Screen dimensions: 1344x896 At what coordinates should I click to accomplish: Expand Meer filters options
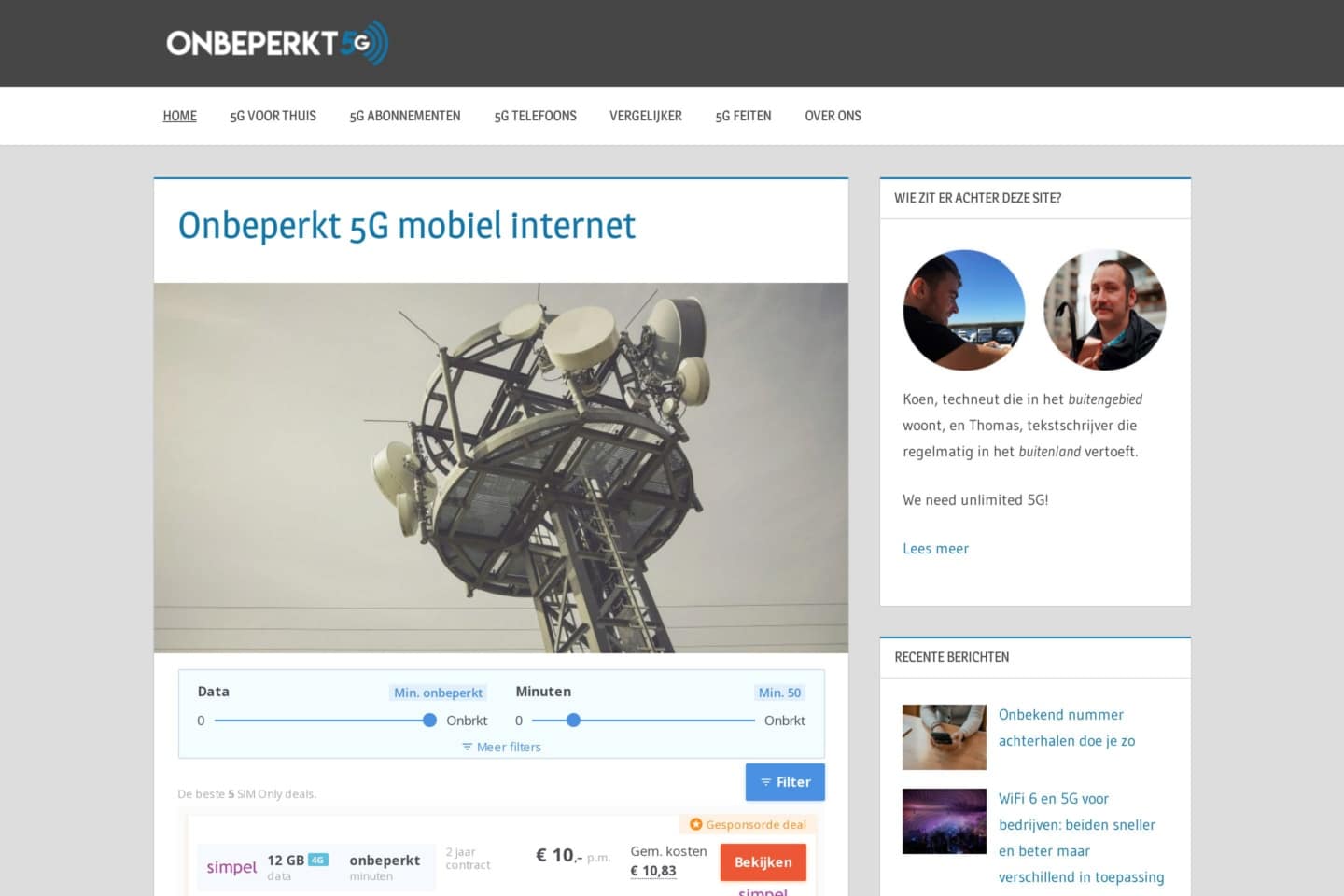coord(501,747)
